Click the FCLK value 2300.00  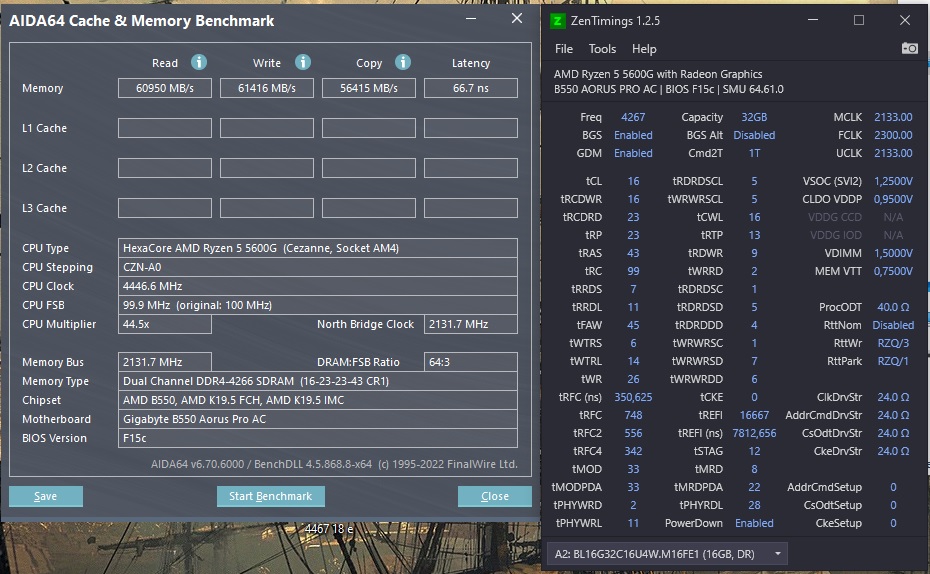[893, 135]
